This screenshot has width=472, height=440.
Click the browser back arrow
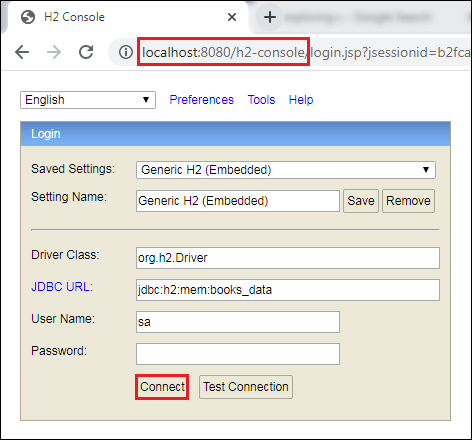pos(22,52)
